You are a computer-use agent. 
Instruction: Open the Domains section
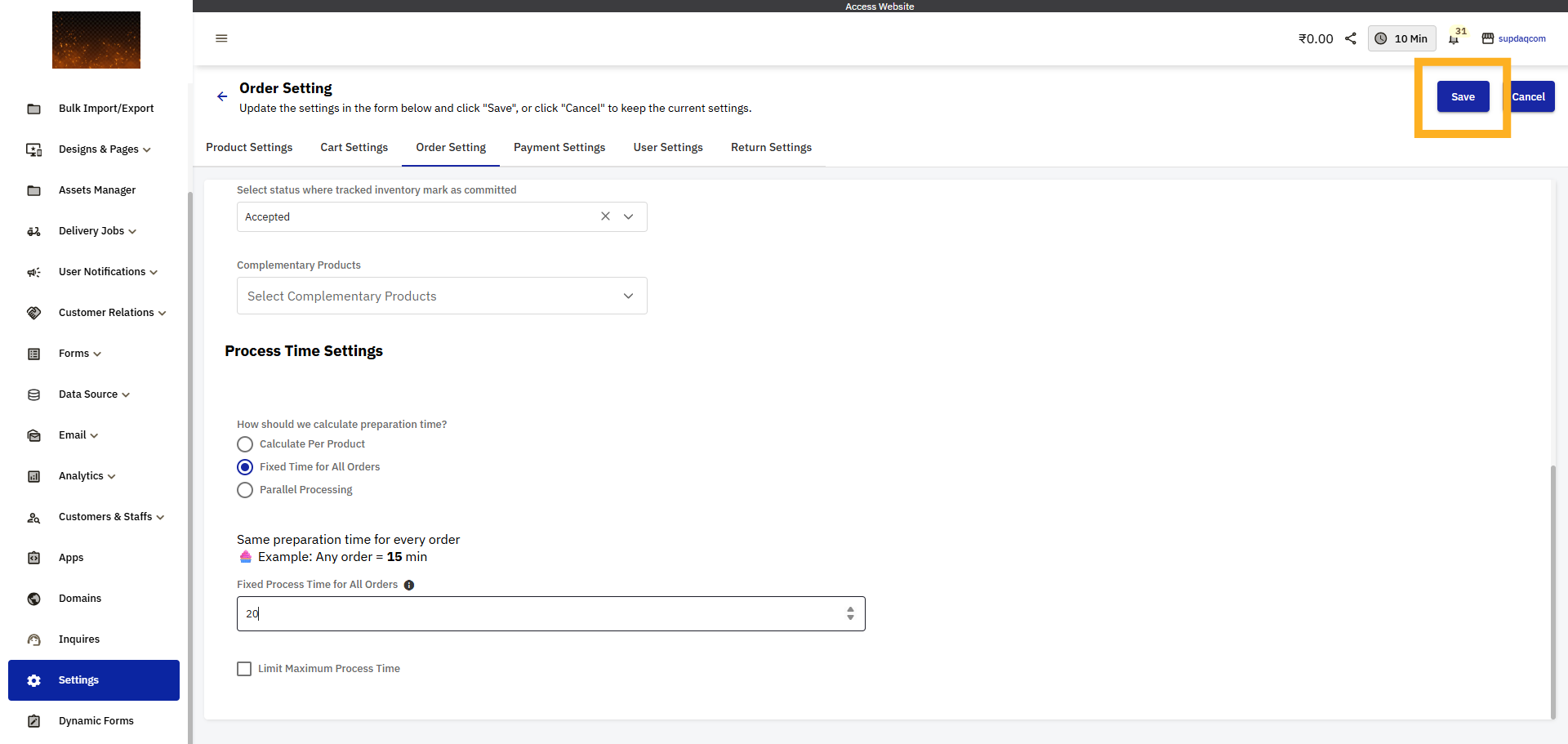(x=79, y=598)
